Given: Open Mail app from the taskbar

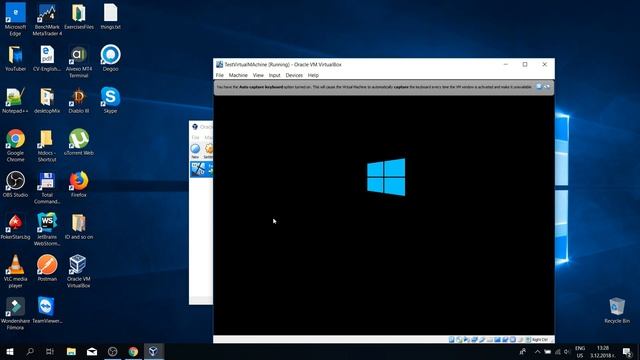Looking at the screenshot, I should pos(92,351).
